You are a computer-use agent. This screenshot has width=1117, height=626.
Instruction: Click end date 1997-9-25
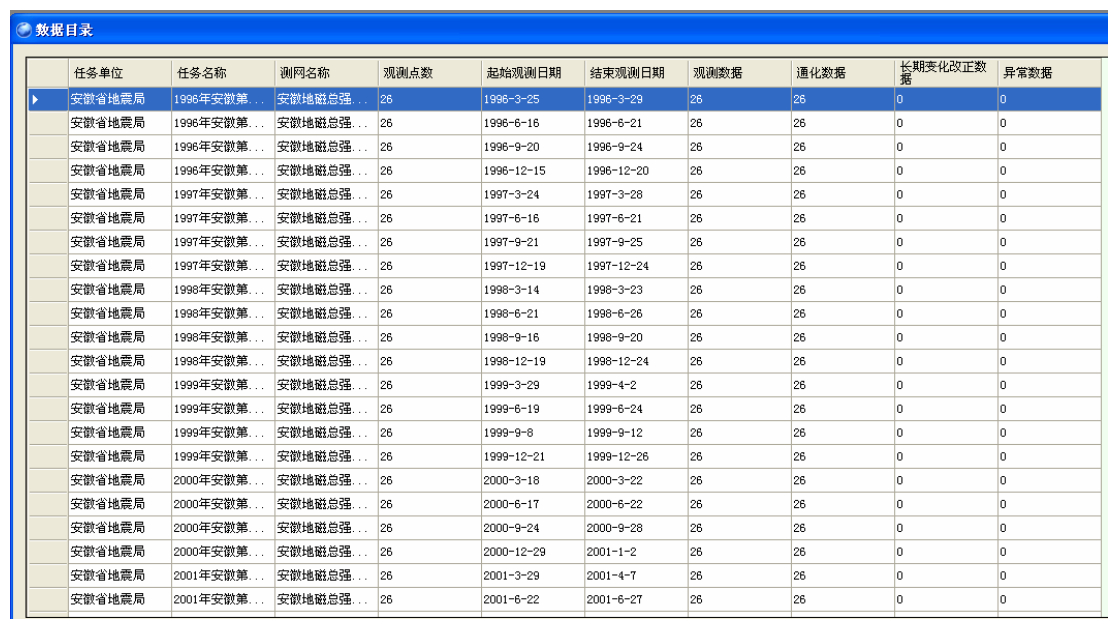point(636,242)
